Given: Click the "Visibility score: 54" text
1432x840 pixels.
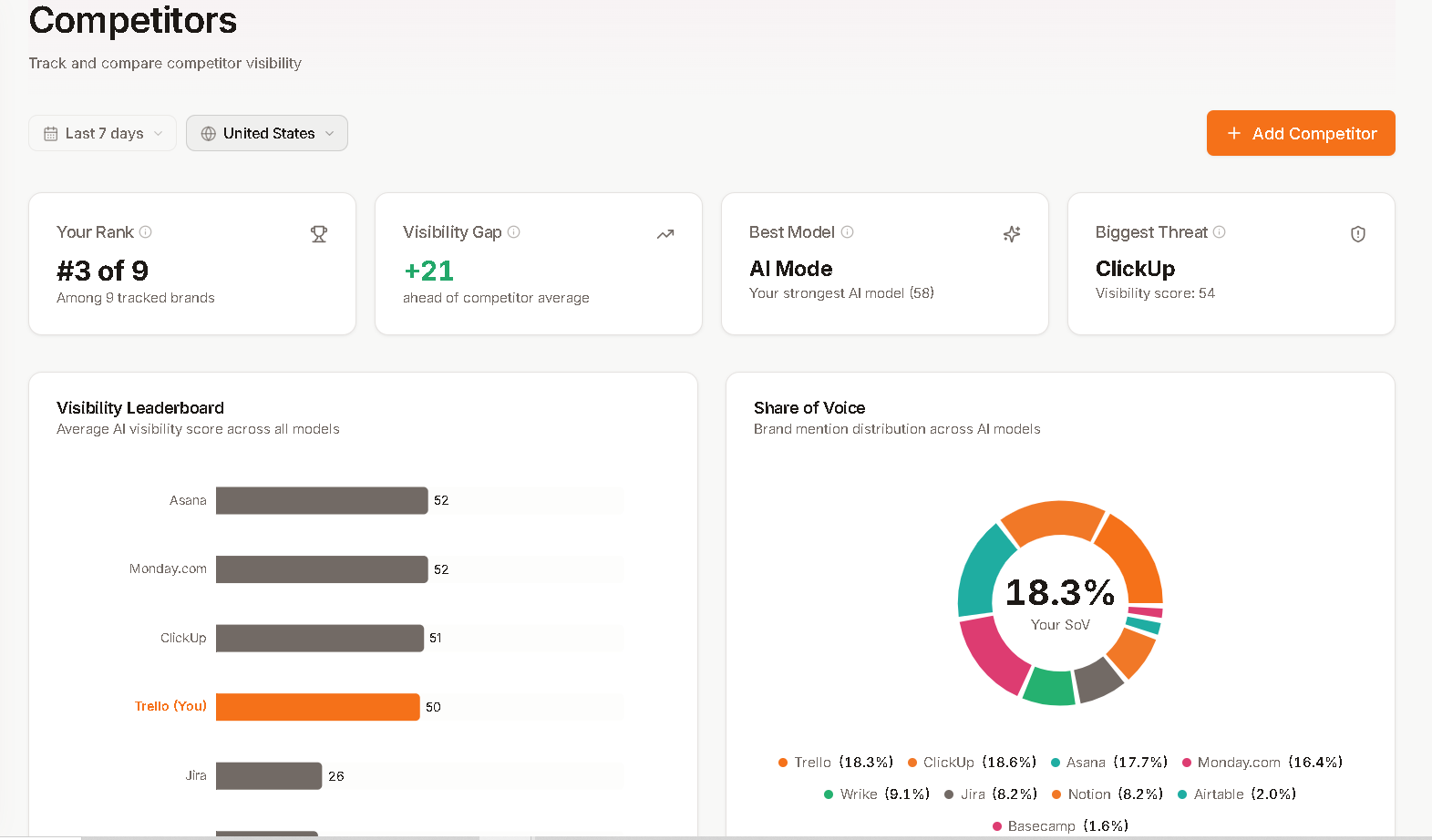Looking at the screenshot, I should point(1155,293).
